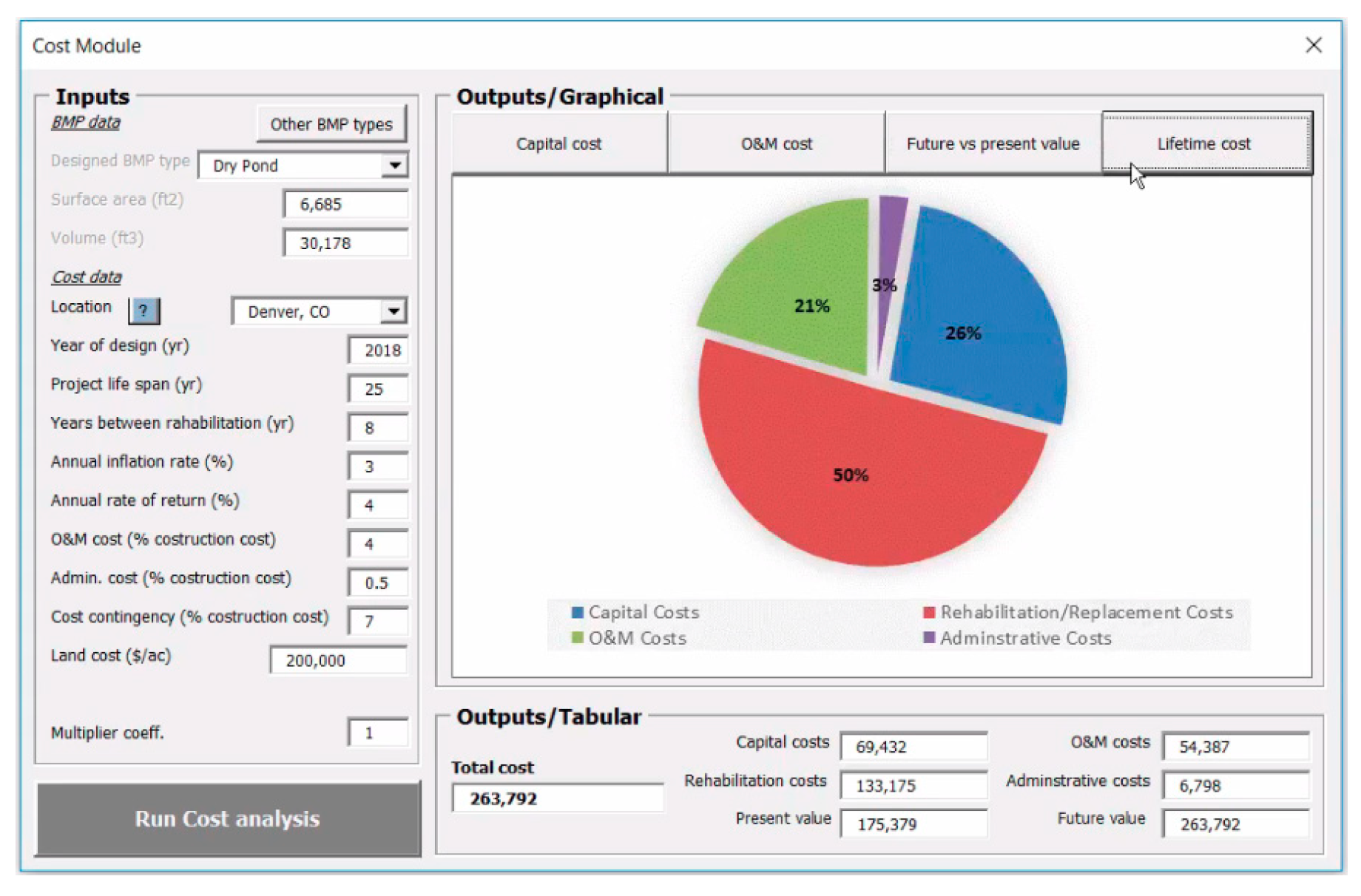The image size is (1361, 896).
Task: Click the Capital costs output value 69,432
Action: 914,747
